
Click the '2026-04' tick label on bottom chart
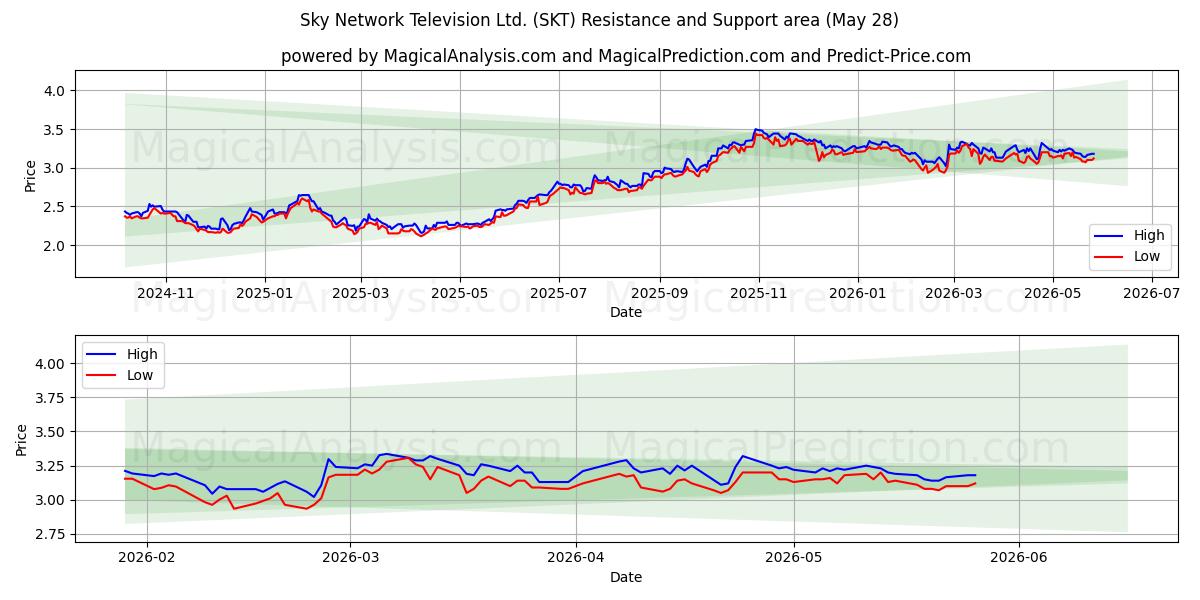576,557
